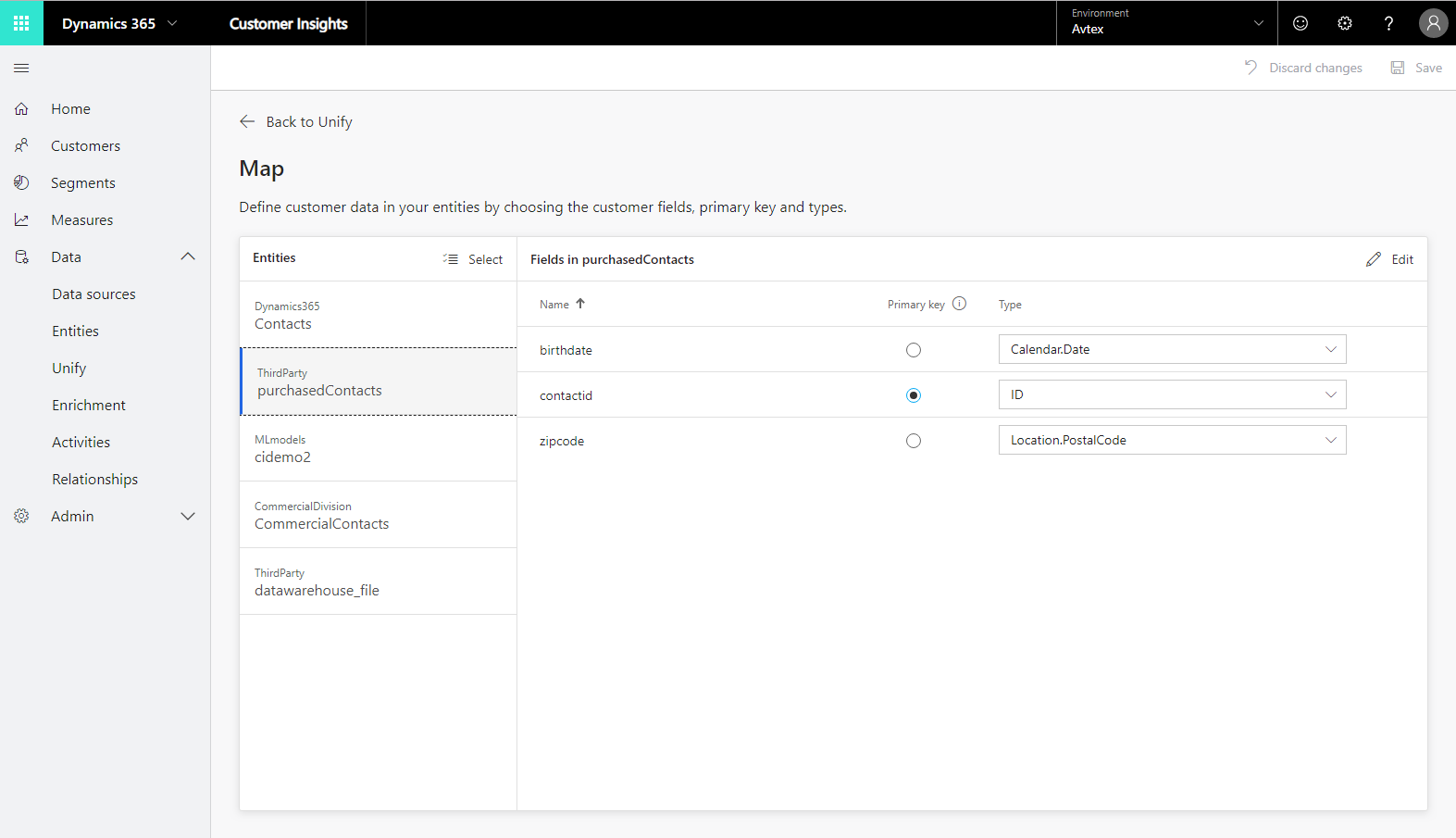The image size is (1456, 838).
Task: Click Customer Insights app title
Action: 288,23
